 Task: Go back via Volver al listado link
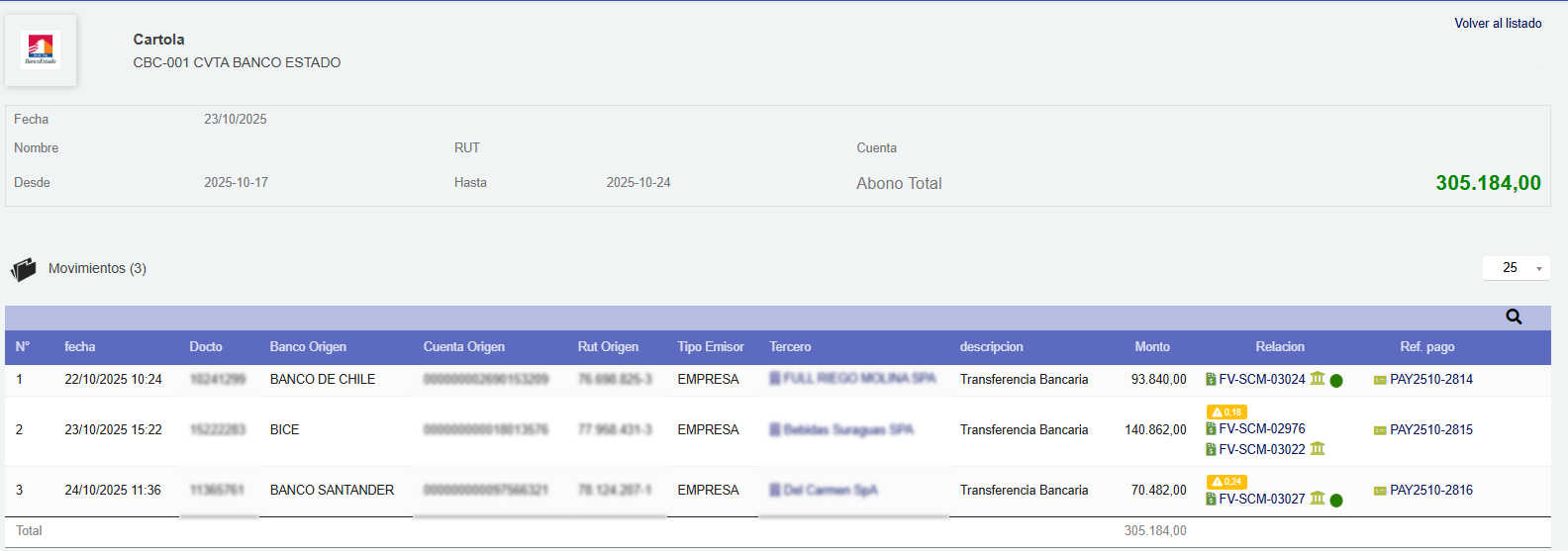click(1497, 23)
